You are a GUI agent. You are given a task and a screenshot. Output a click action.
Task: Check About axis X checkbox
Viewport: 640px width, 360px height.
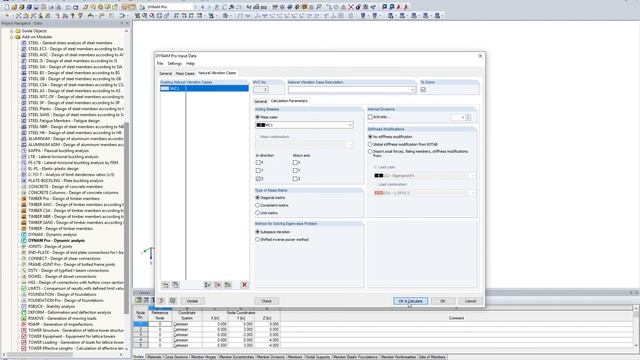295,162
